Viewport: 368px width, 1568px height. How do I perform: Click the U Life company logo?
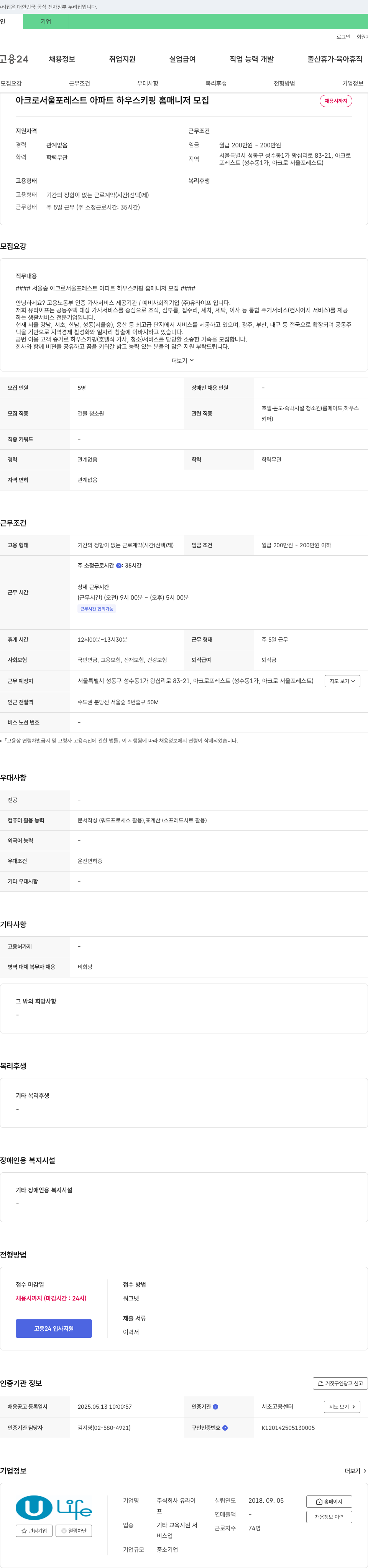54,1509
